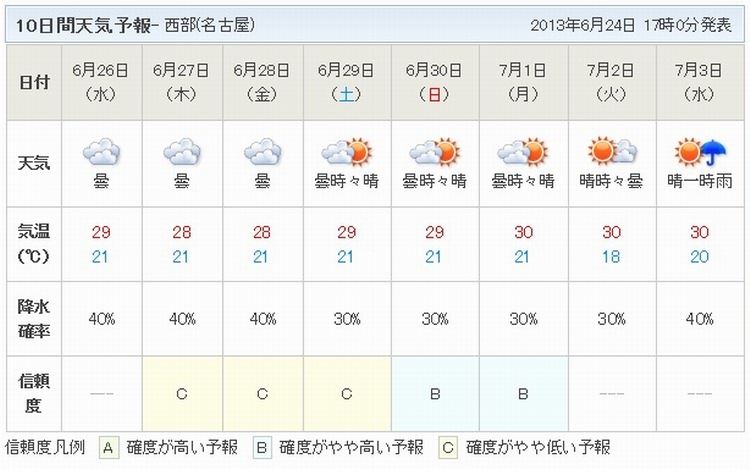Screen dimensions: 750x470
Task: Click the sun and umbrella icon for July 3
Action: click(700, 152)
